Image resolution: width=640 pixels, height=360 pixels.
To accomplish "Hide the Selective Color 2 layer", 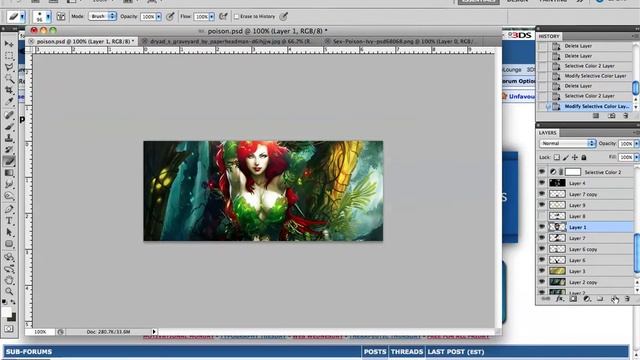I will pos(542,172).
